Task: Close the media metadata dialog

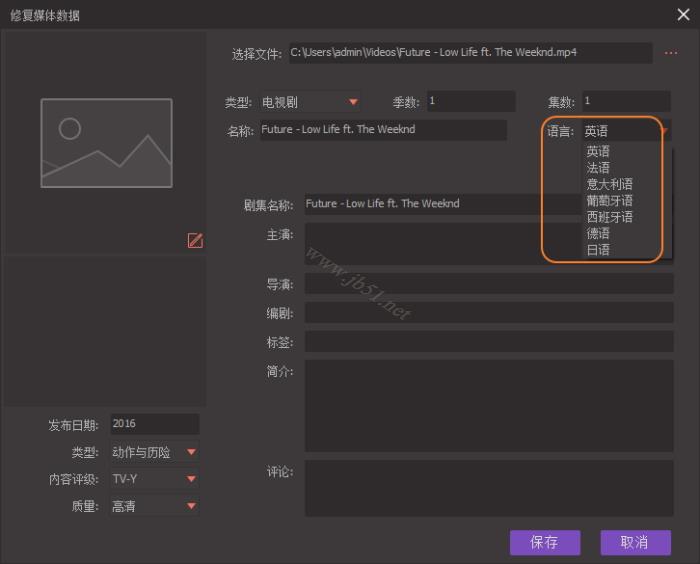Action: [683, 15]
